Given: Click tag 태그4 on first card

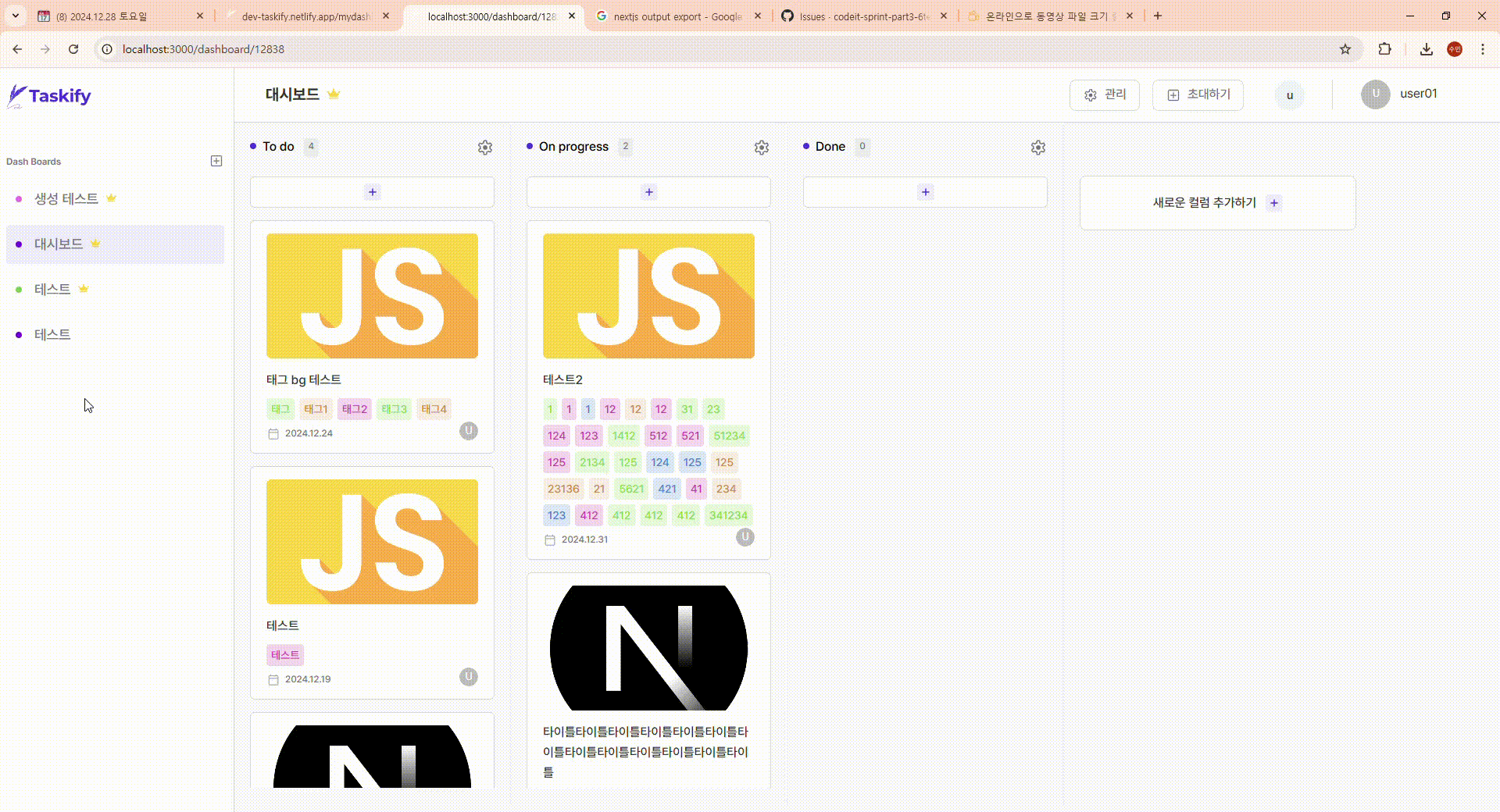Looking at the screenshot, I should pyautogui.click(x=434, y=409).
